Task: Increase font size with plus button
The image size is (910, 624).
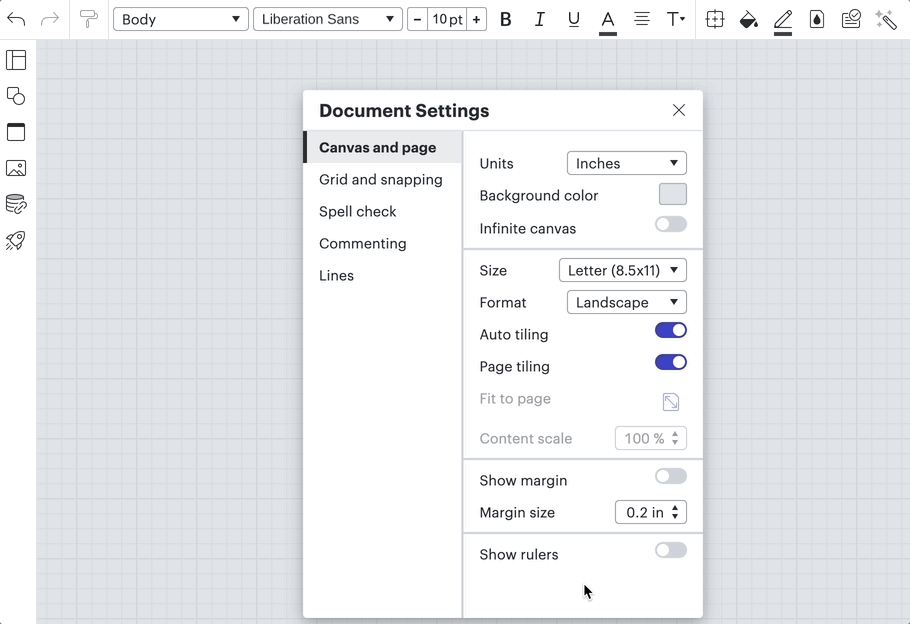Action: click(477, 19)
